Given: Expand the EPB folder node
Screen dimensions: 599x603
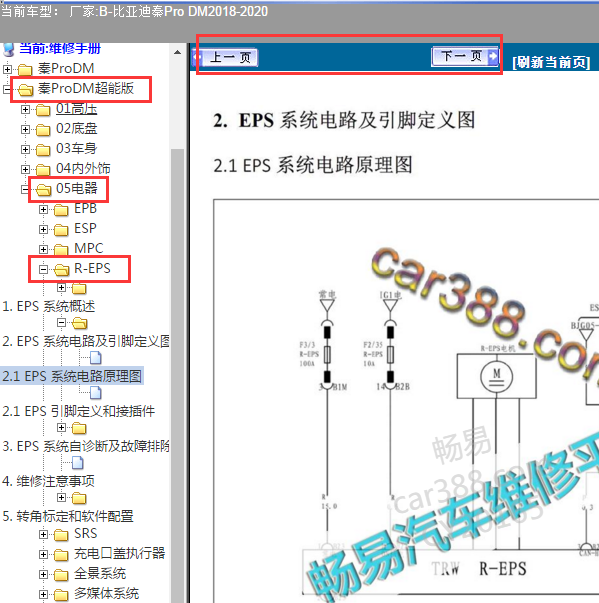Looking at the screenshot, I should (43, 210).
